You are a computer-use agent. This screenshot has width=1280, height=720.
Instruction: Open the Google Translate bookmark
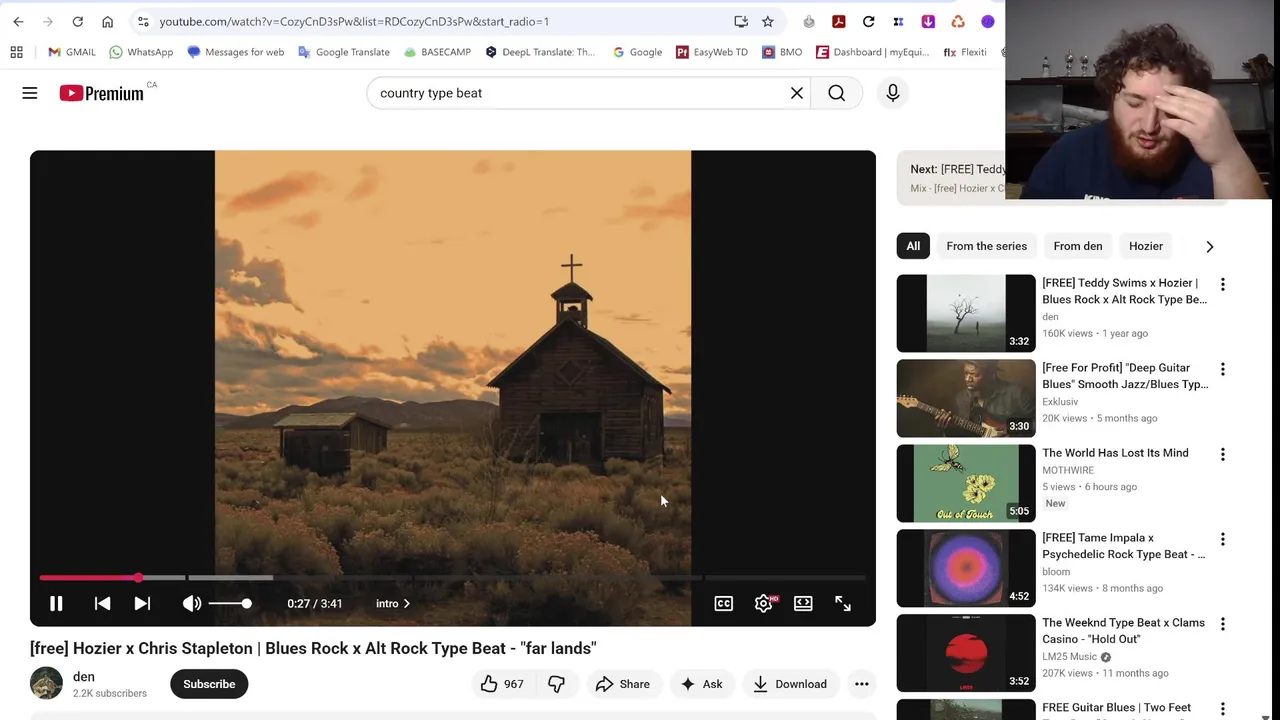tap(344, 52)
